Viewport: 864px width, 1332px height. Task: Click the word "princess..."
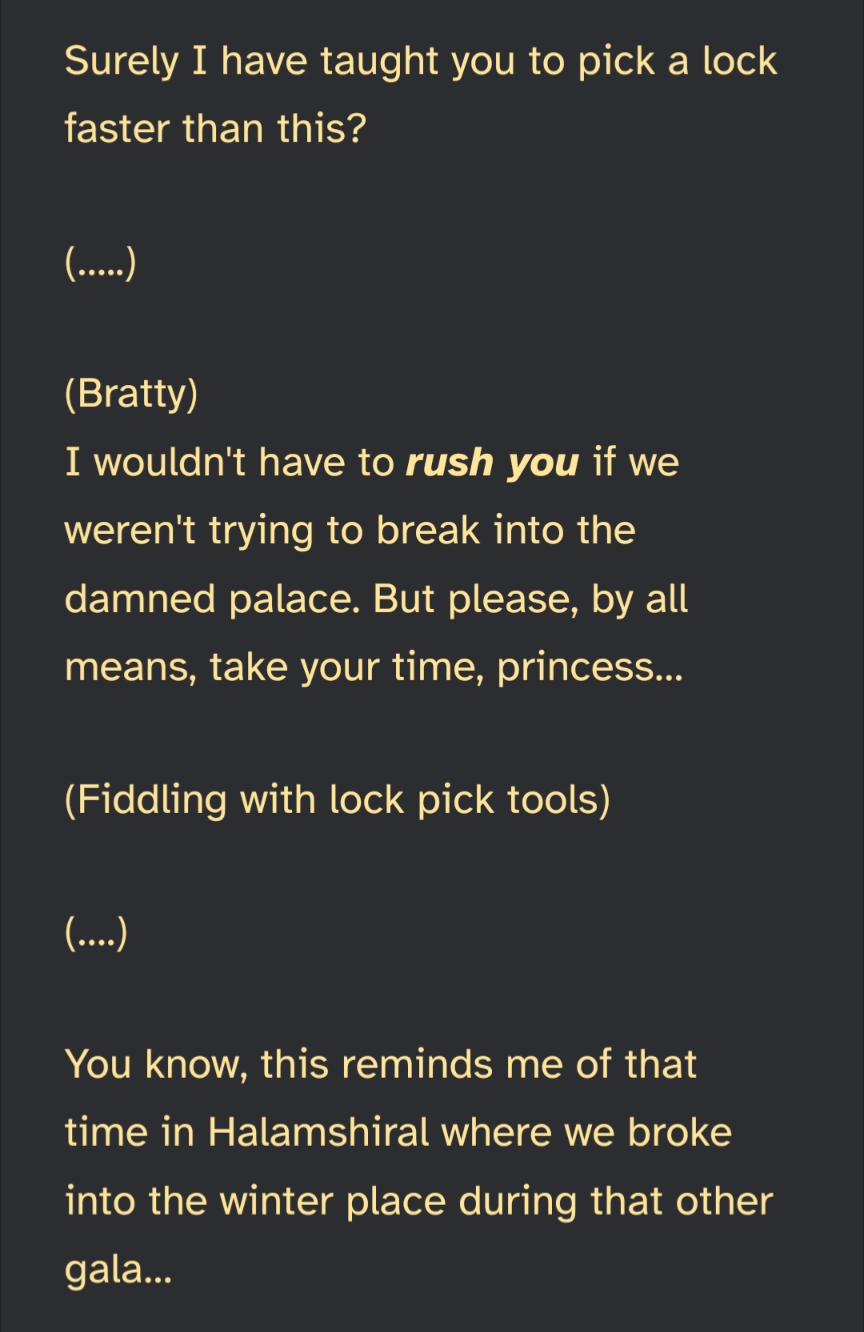[x=589, y=667]
